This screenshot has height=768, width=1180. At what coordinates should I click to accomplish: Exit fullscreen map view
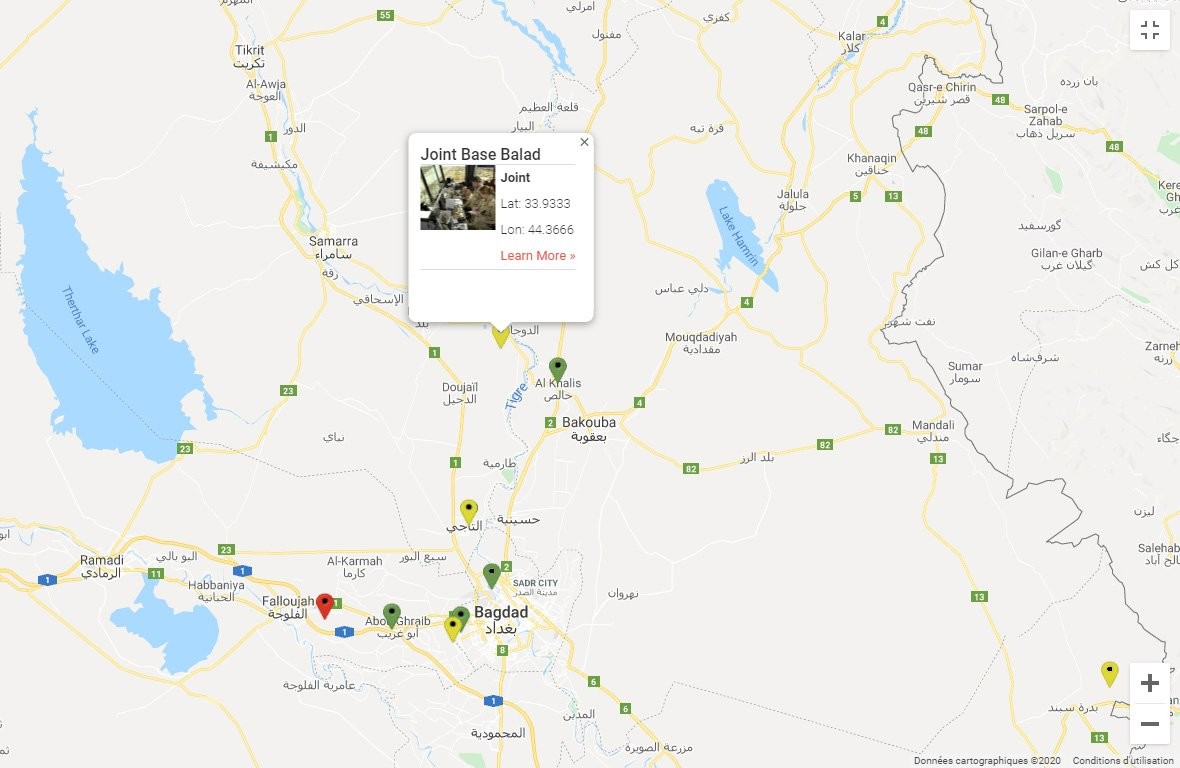1149,30
